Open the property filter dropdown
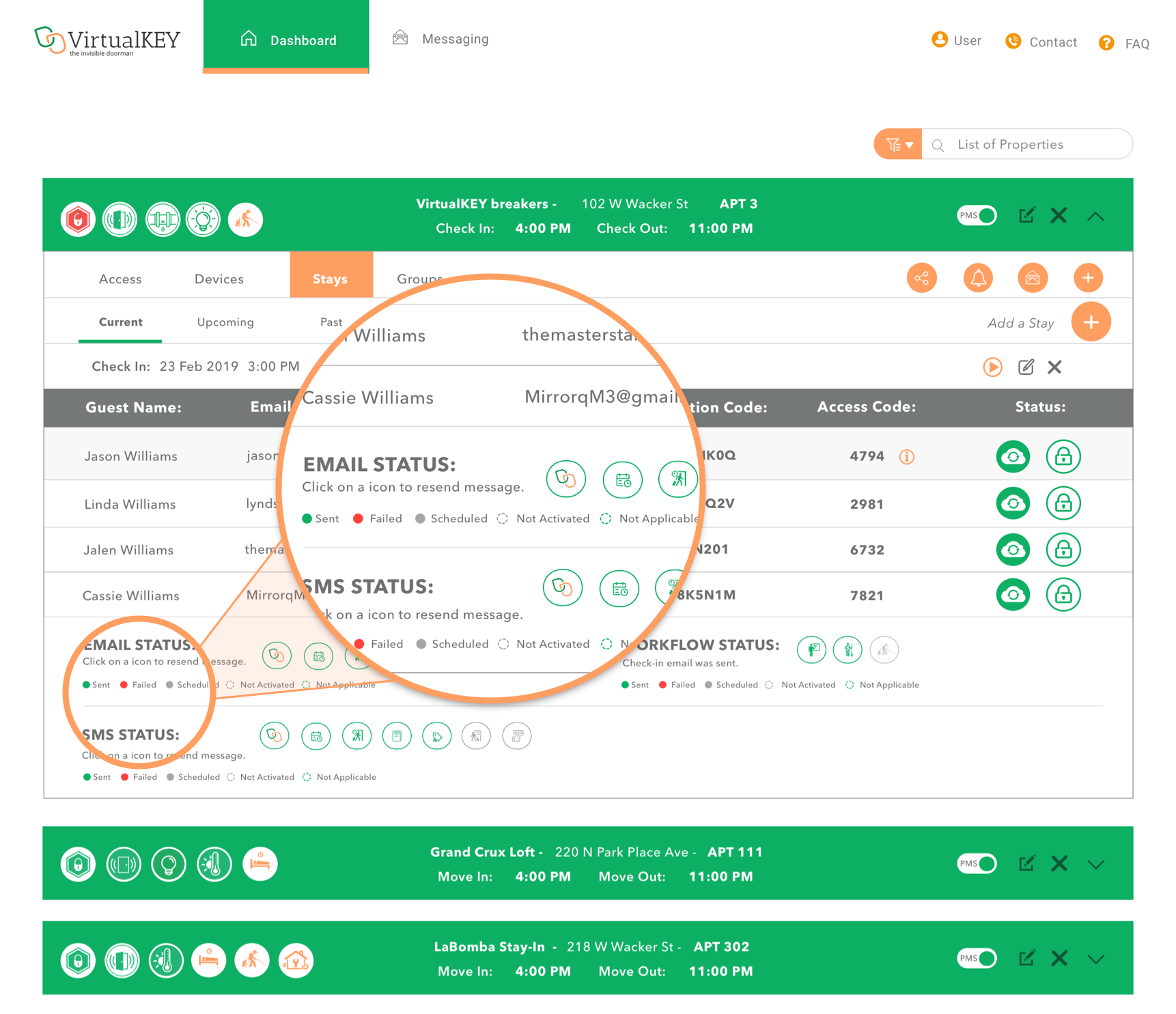 899,144
